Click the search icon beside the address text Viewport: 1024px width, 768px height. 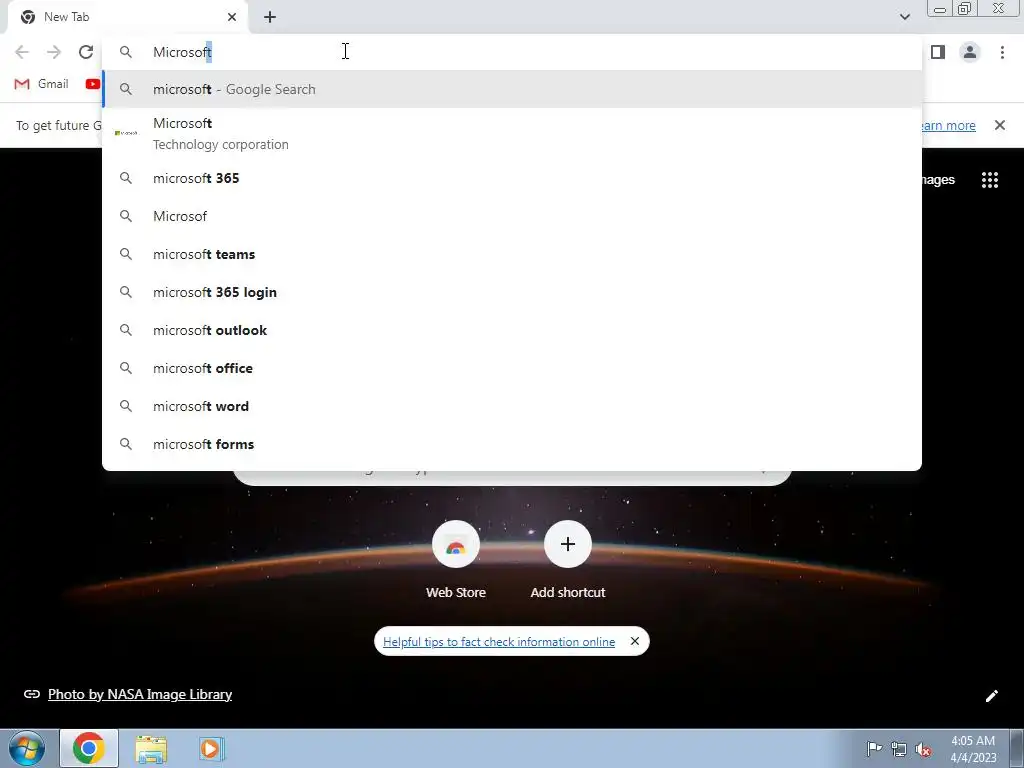pos(126,52)
